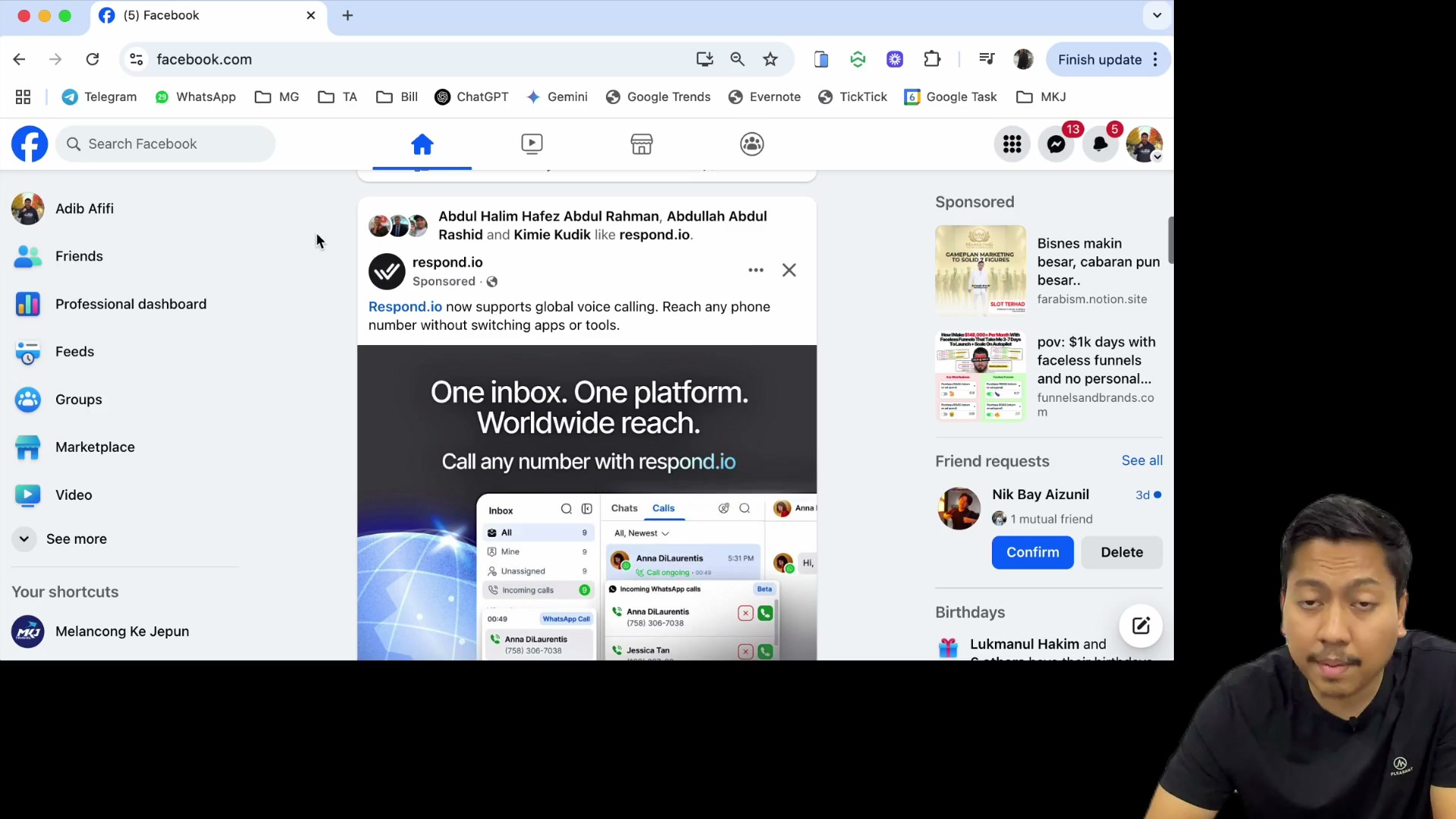Open the notifications bell icon
The image size is (1456, 819).
(x=1100, y=144)
